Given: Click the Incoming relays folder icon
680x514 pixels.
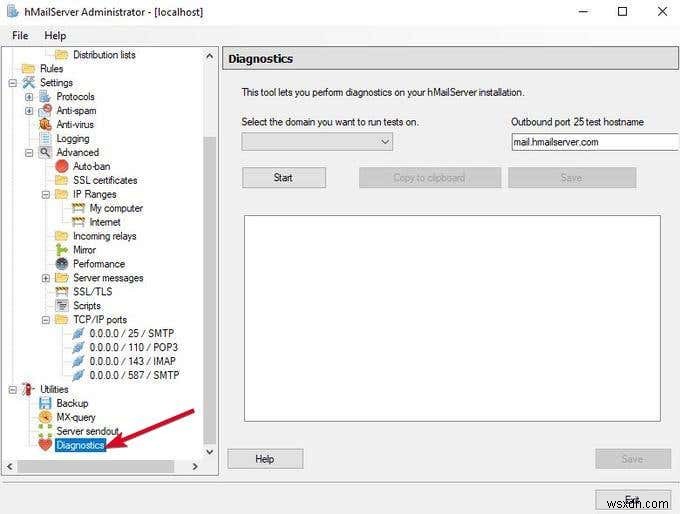Looking at the screenshot, I should click(x=62, y=236).
